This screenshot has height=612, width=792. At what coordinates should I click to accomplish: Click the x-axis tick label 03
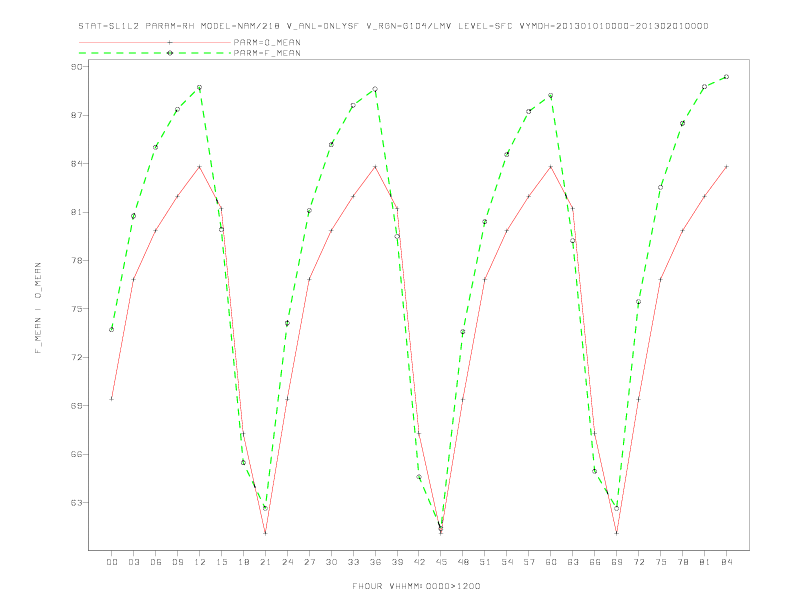(x=133, y=562)
